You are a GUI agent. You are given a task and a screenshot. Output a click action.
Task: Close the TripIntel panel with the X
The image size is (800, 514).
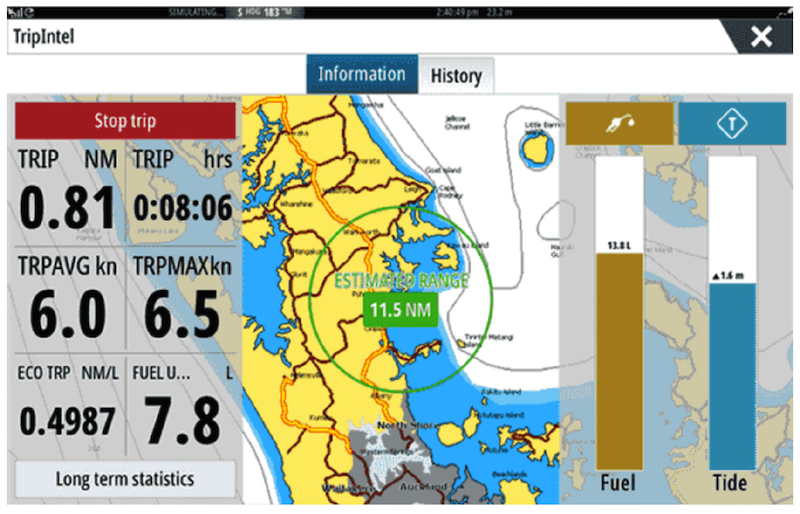click(761, 37)
